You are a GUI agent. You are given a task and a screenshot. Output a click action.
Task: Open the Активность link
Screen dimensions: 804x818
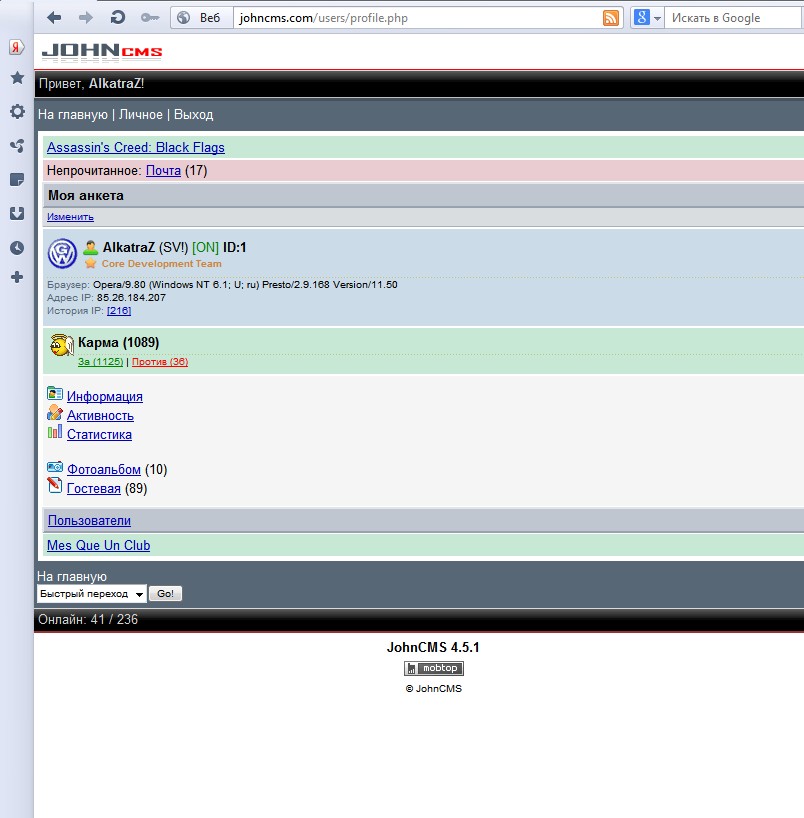pos(100,416)
